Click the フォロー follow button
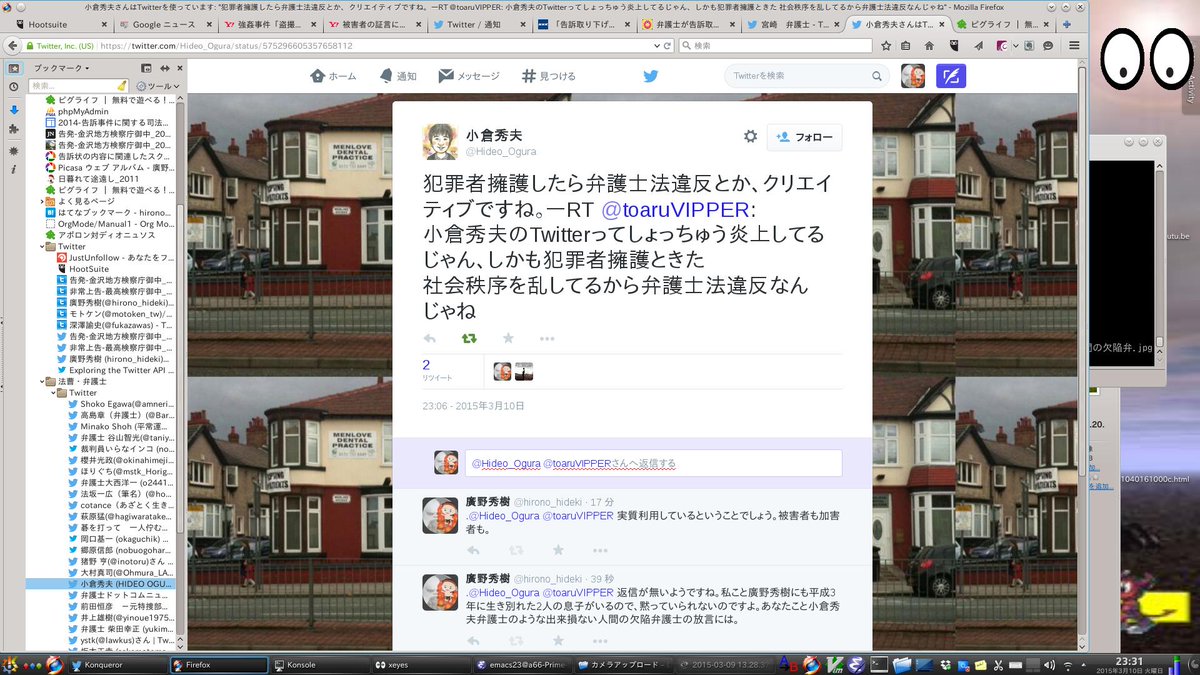 pos(805,137)
